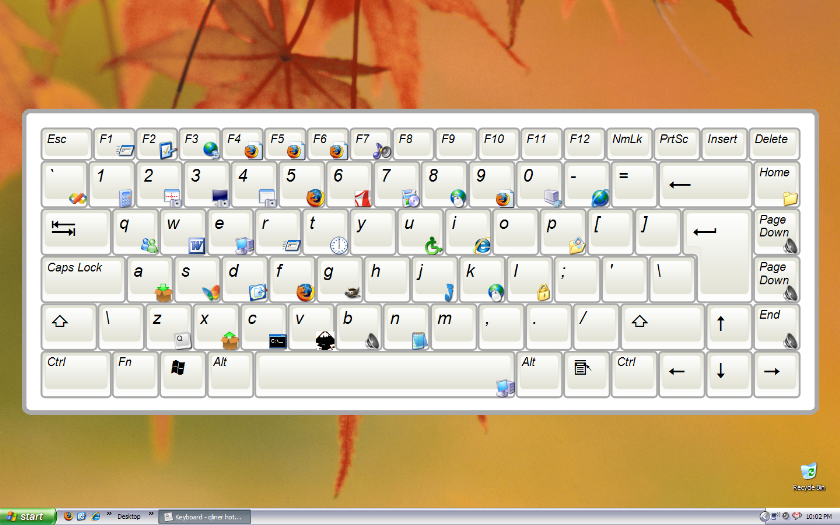Expand the Desktop toolbar chevron
This screenshot has height=525, width=840.
[x=151, y=514]
